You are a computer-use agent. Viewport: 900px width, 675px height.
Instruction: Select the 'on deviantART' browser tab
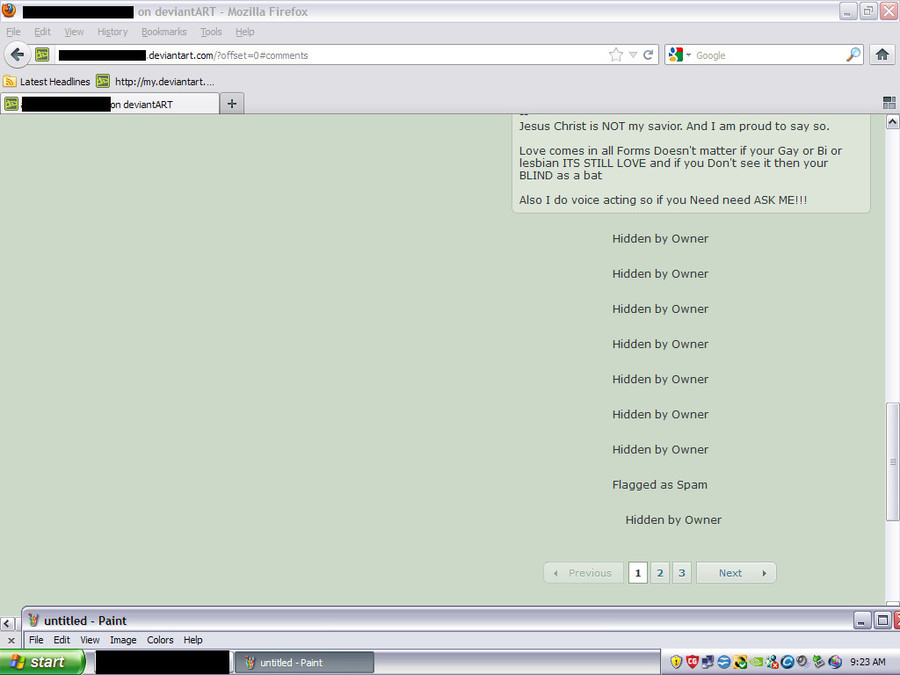[110, 104]
